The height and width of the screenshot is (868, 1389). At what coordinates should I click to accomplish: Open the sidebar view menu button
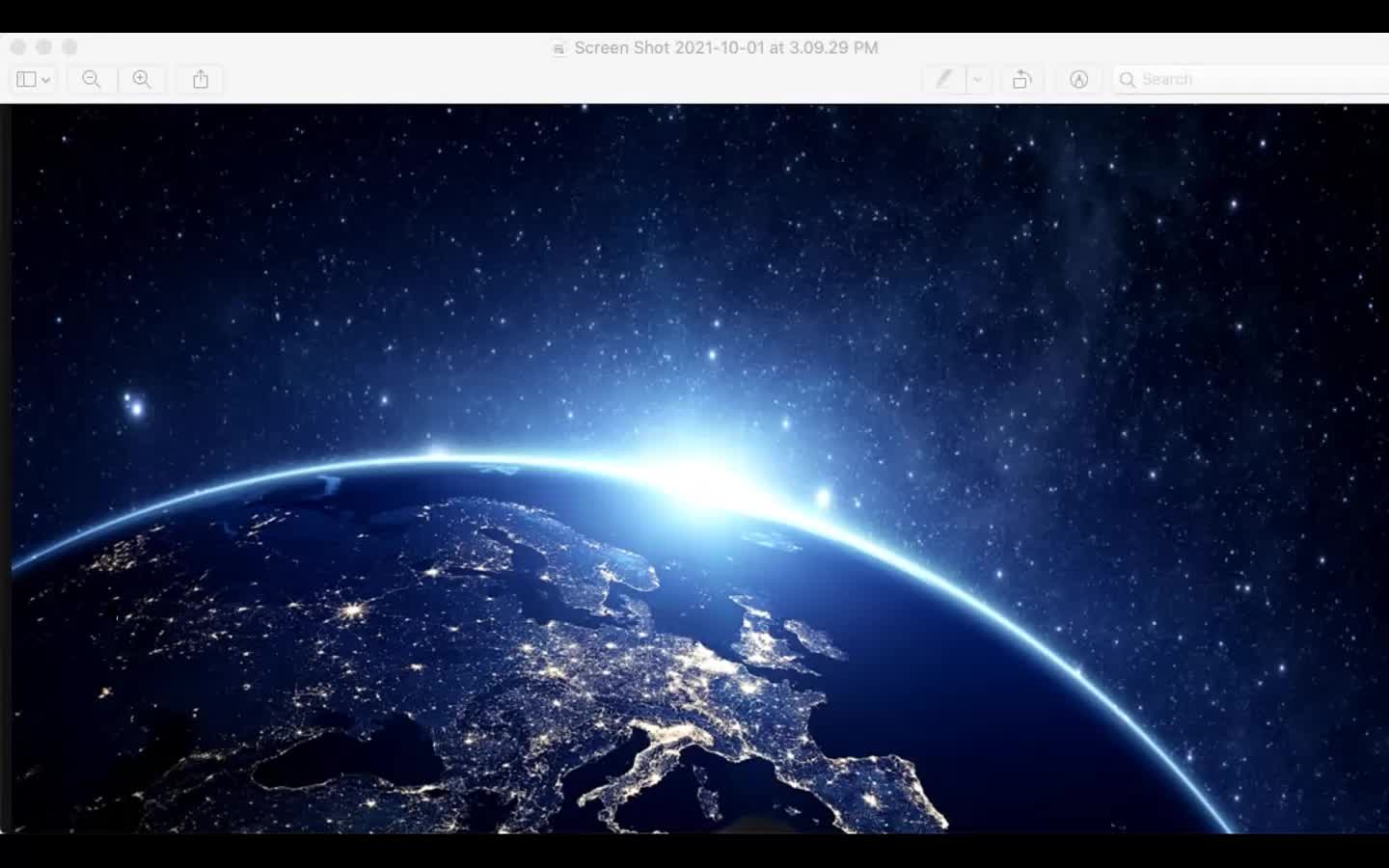click(34, 79)
